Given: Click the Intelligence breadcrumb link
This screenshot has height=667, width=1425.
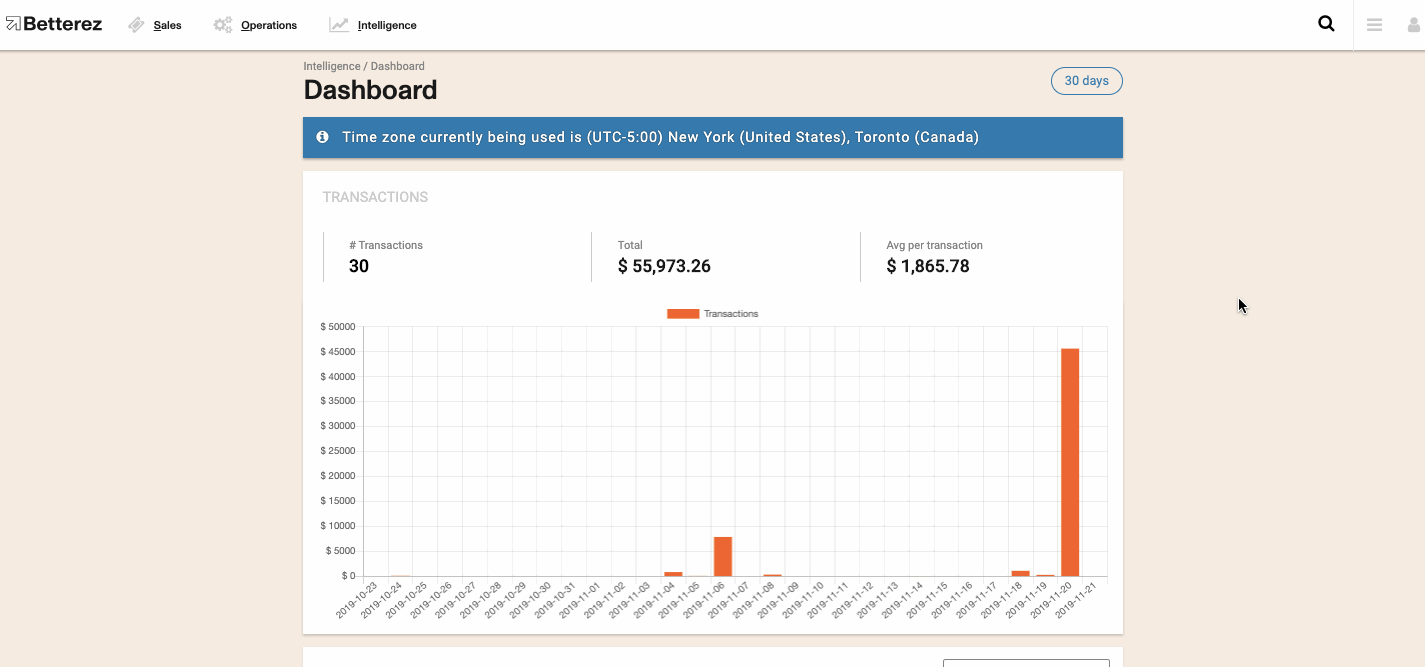Looking at the screenshot, I should 331,66.
